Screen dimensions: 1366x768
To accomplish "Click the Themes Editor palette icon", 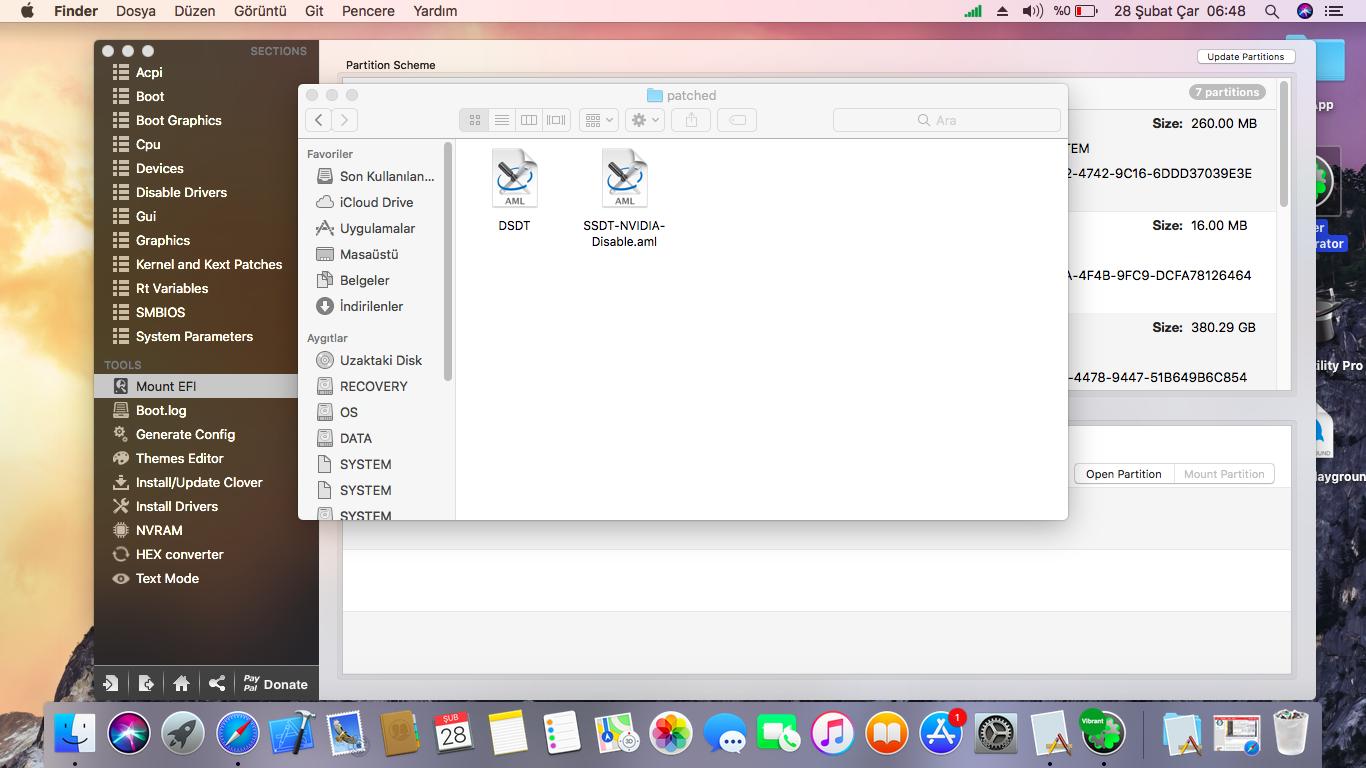I will [x=121, y=458].
